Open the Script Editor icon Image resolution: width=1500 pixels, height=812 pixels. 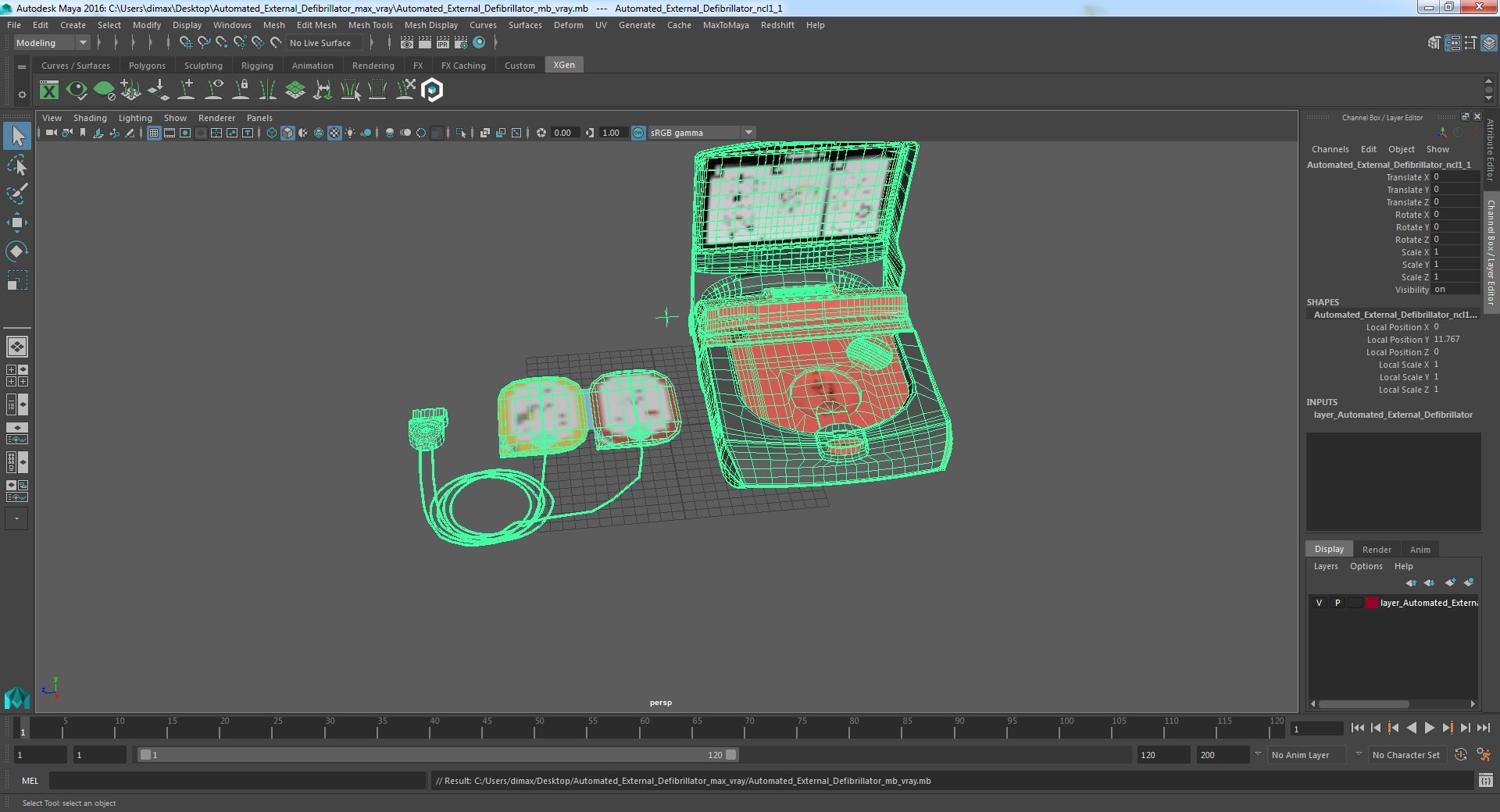1486,781
